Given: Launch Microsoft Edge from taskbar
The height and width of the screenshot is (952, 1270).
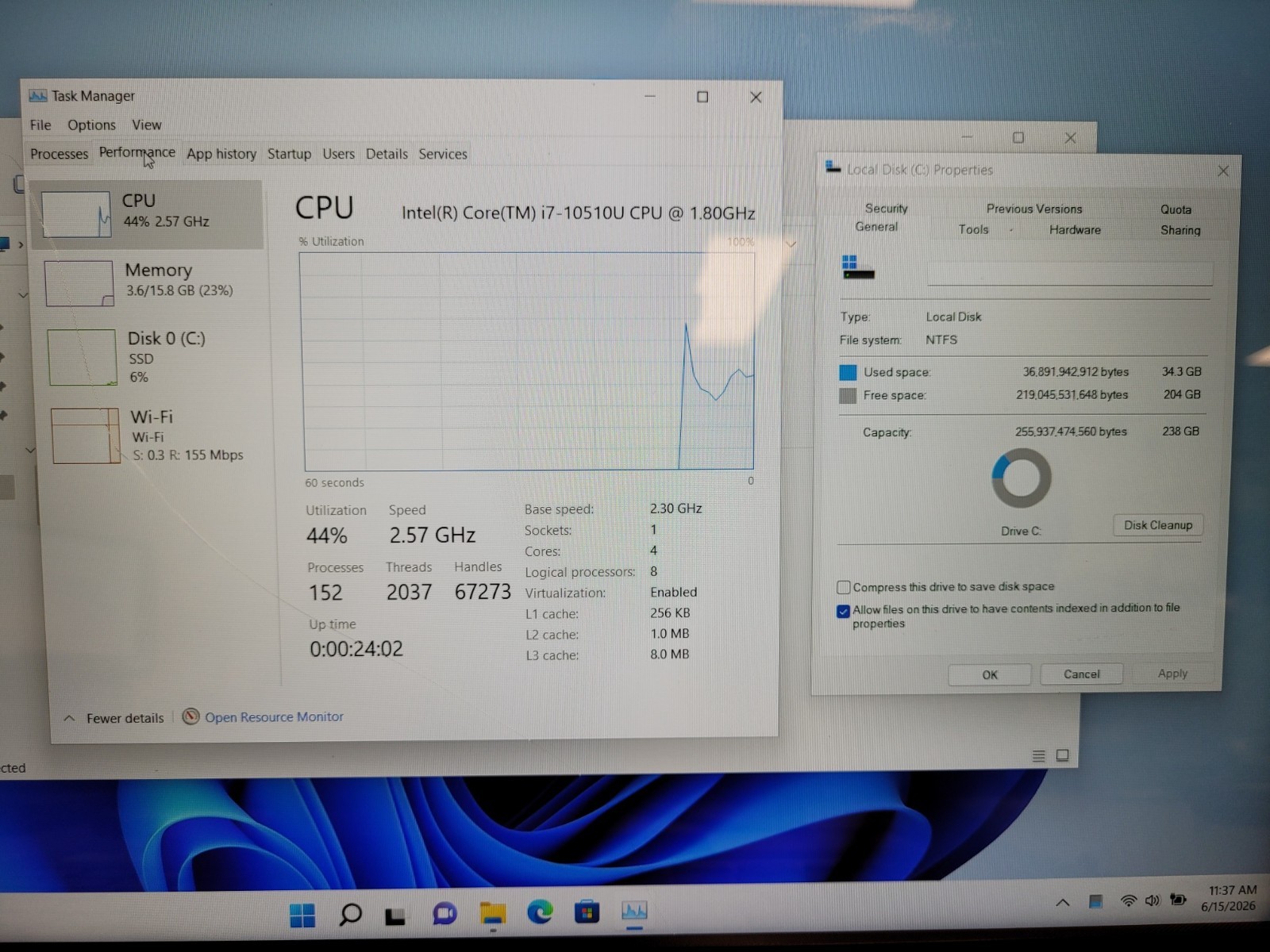Looking at the screenshot, I should coord(540,912).
